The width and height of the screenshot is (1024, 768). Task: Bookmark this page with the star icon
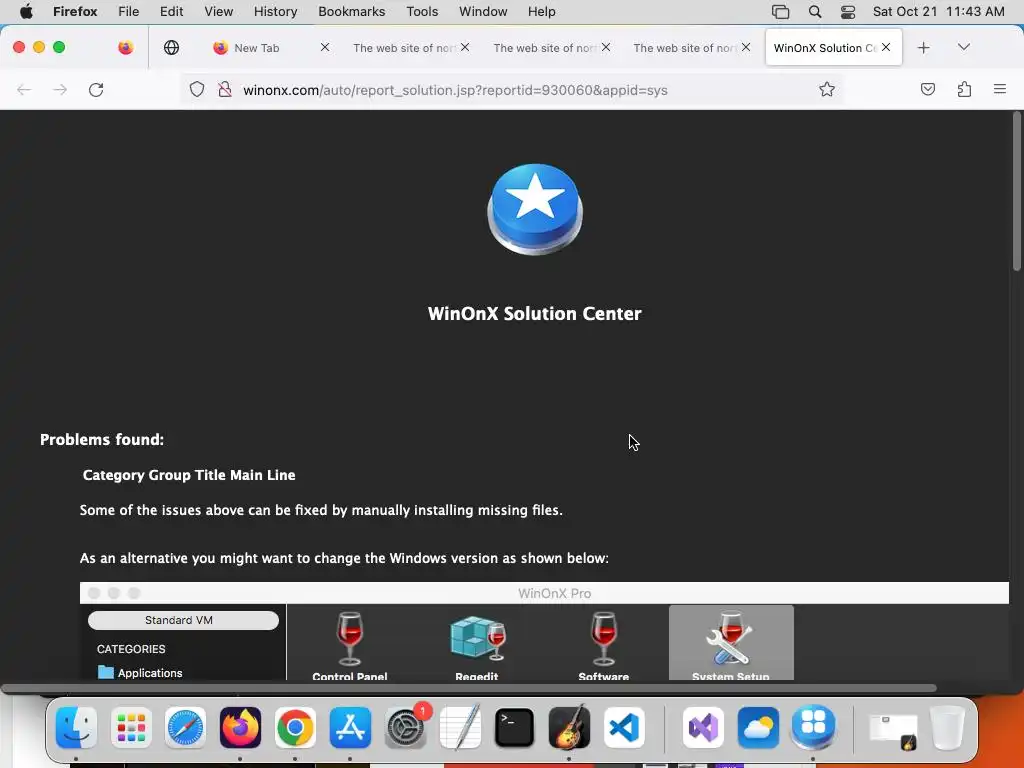click(827, 89)
